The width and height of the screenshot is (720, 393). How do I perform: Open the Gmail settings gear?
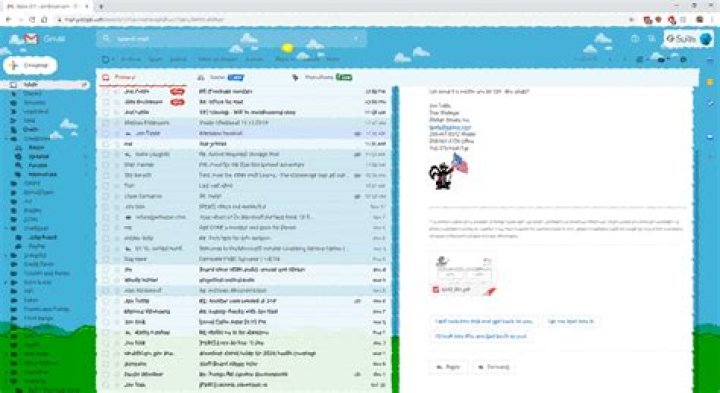click(683, 59)
